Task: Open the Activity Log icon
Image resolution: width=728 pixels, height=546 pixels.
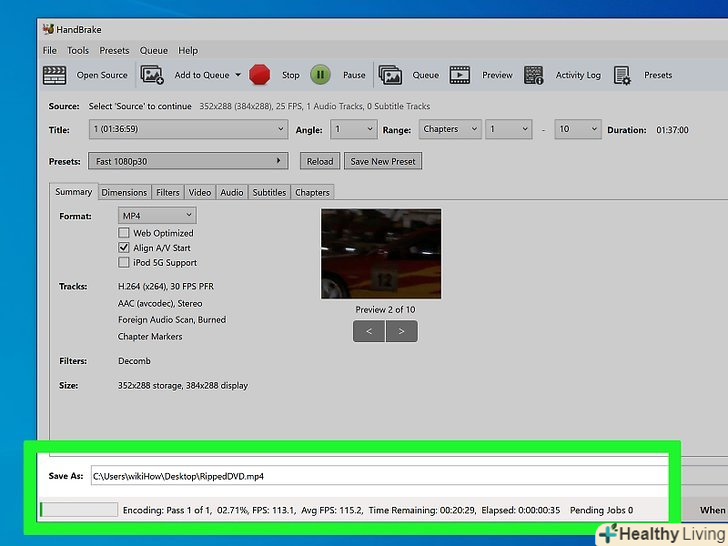Action: pos(534,75)
